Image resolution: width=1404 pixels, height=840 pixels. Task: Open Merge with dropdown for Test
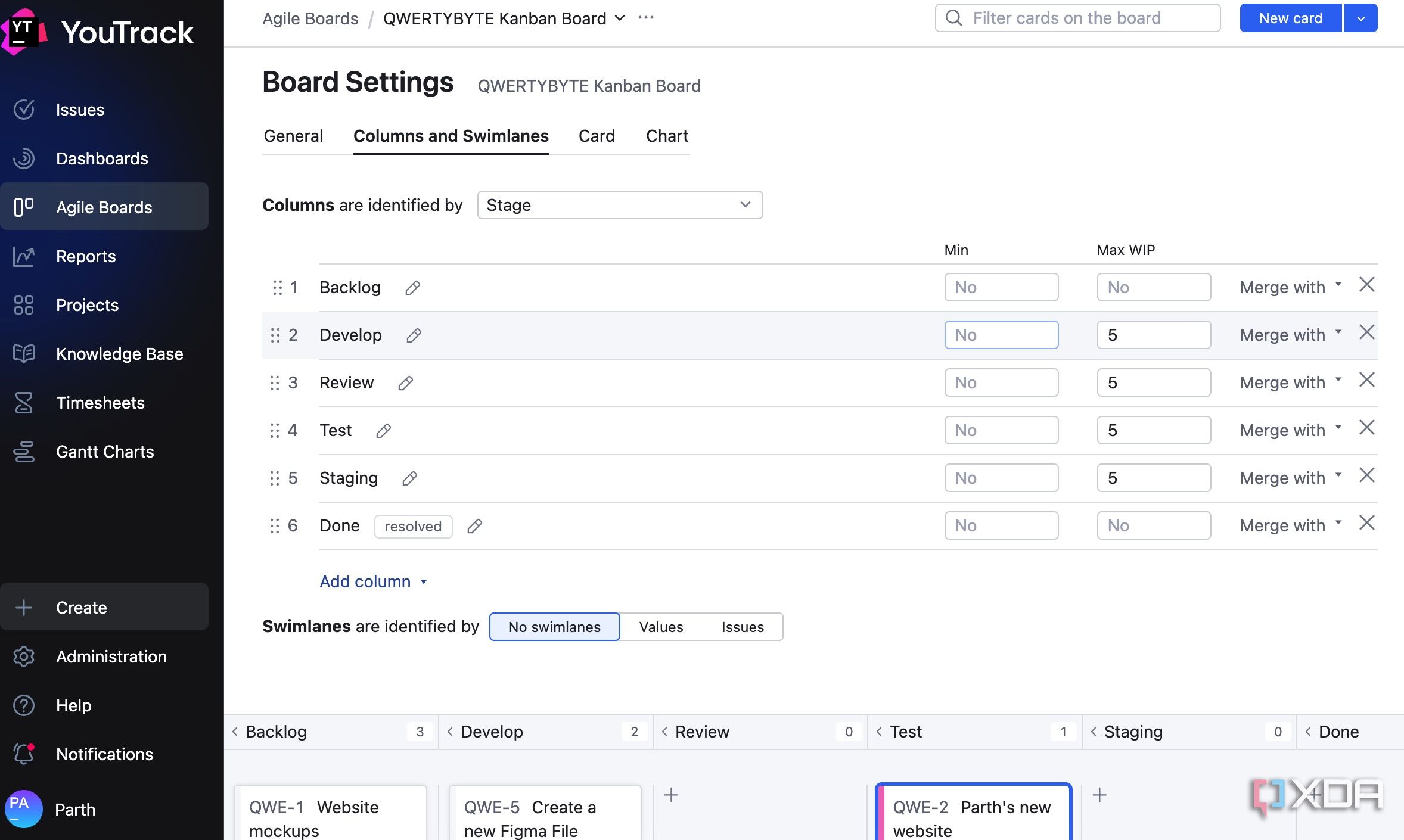pos(1291,430)
